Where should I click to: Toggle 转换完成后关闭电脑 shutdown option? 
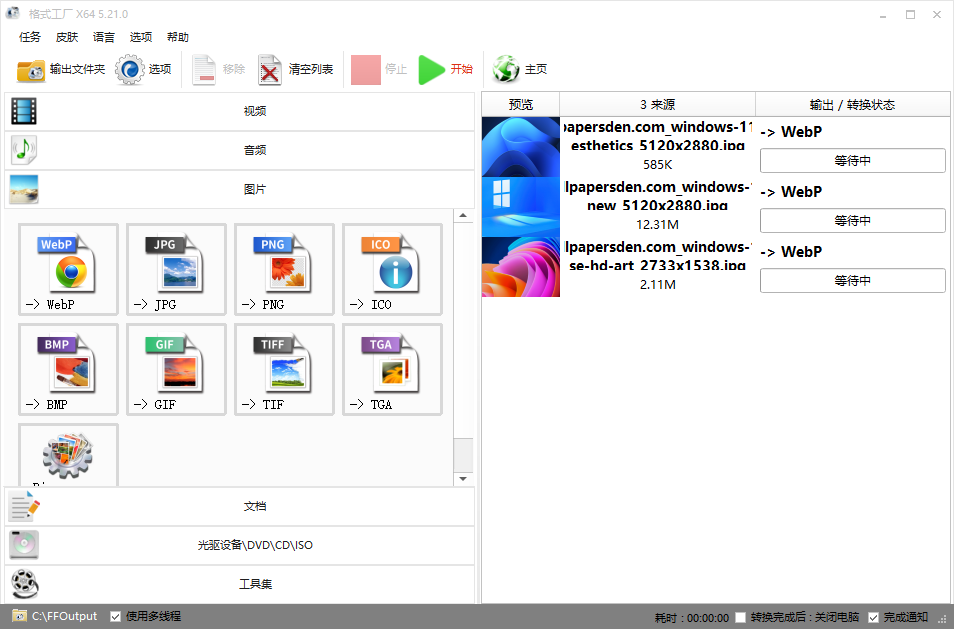[x=740, y=616]
